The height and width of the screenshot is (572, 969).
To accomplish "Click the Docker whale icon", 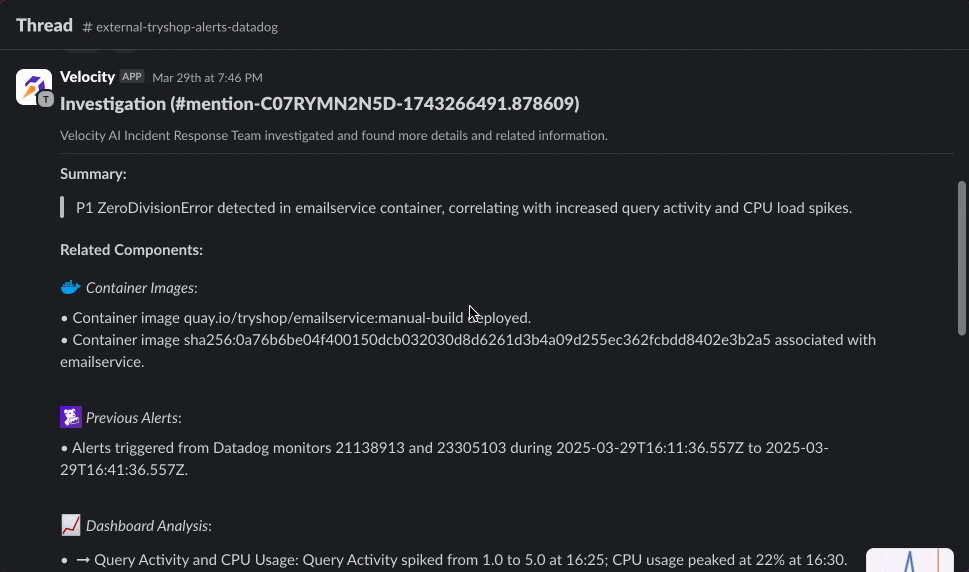I will (x=70, y=288).
